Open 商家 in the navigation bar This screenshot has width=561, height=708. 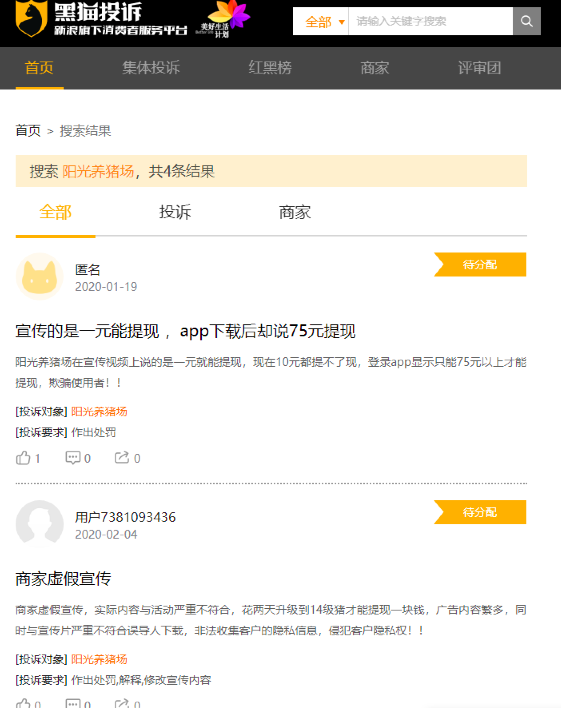(374, 68)
